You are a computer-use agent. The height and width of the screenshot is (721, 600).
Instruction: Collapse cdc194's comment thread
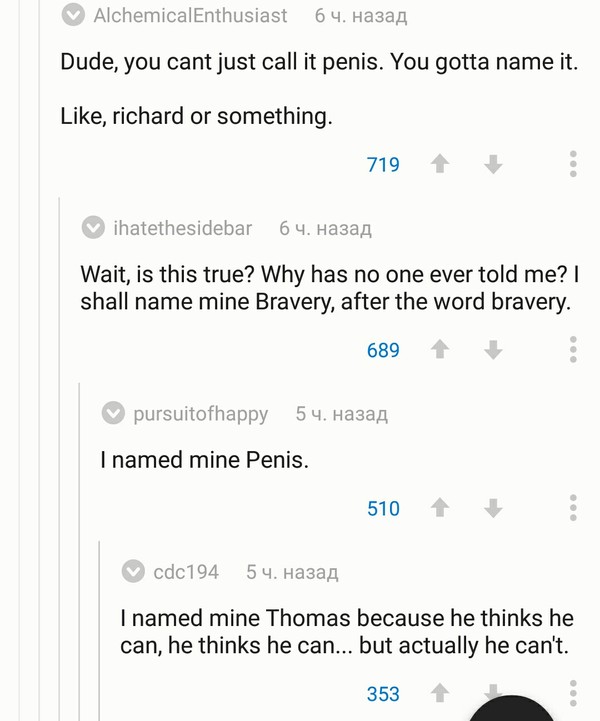click(133, 572)
